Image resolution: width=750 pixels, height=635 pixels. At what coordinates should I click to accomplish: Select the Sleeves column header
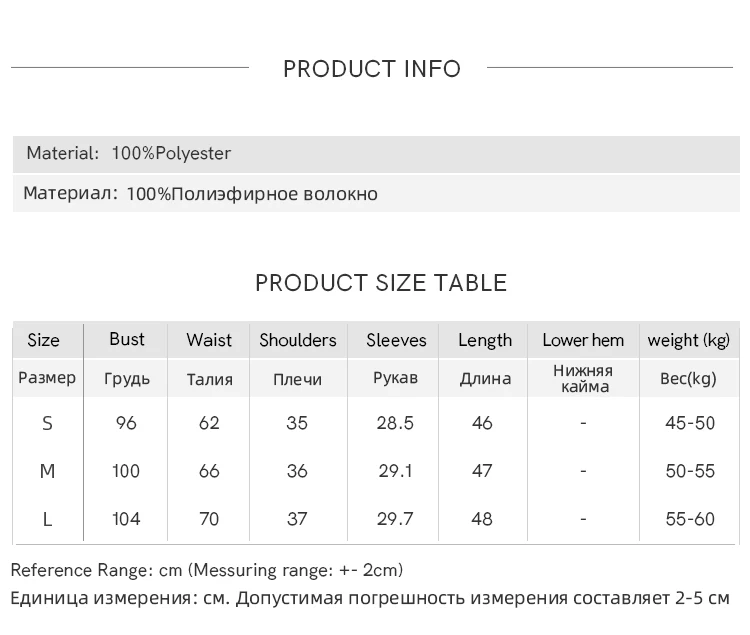(x=396, y=340)
